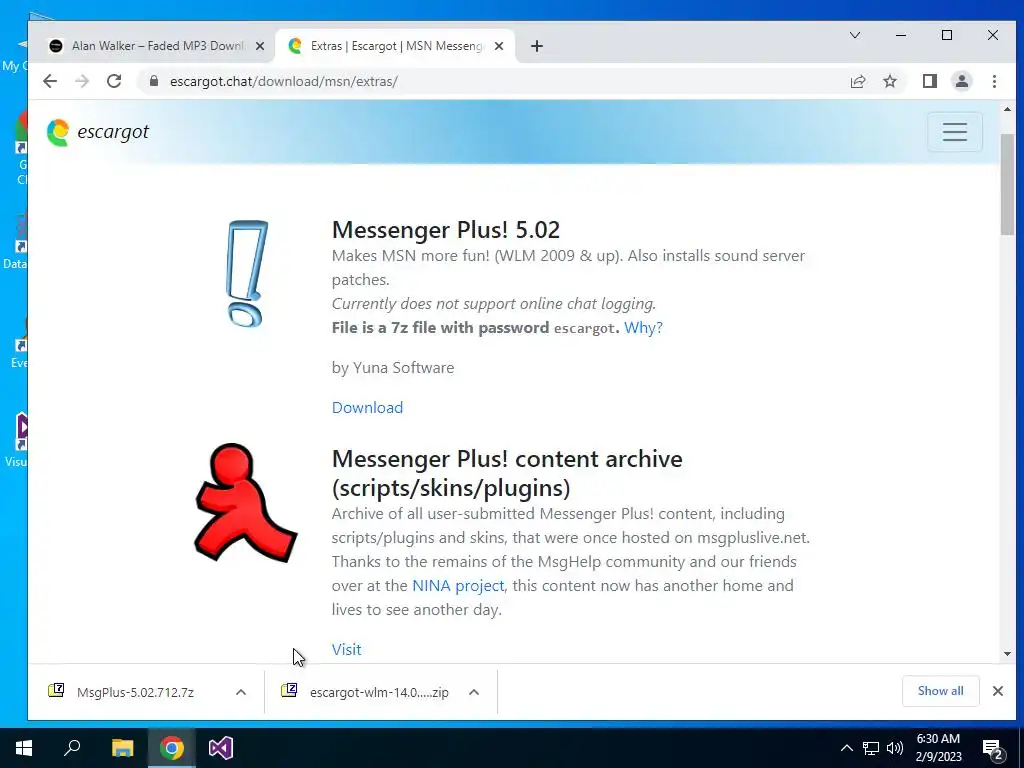1024x768 pixels.
Task: Open the Chrome side panel
Action: click(x=929, y=81)
